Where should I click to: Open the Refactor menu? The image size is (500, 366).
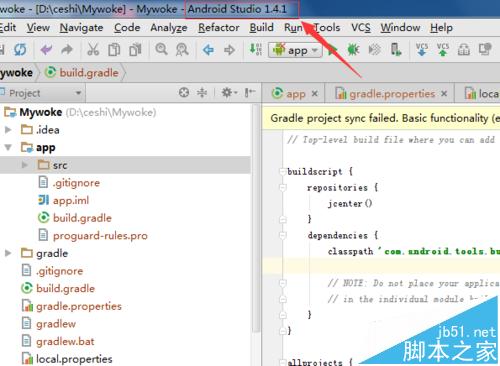click(219, 28)
